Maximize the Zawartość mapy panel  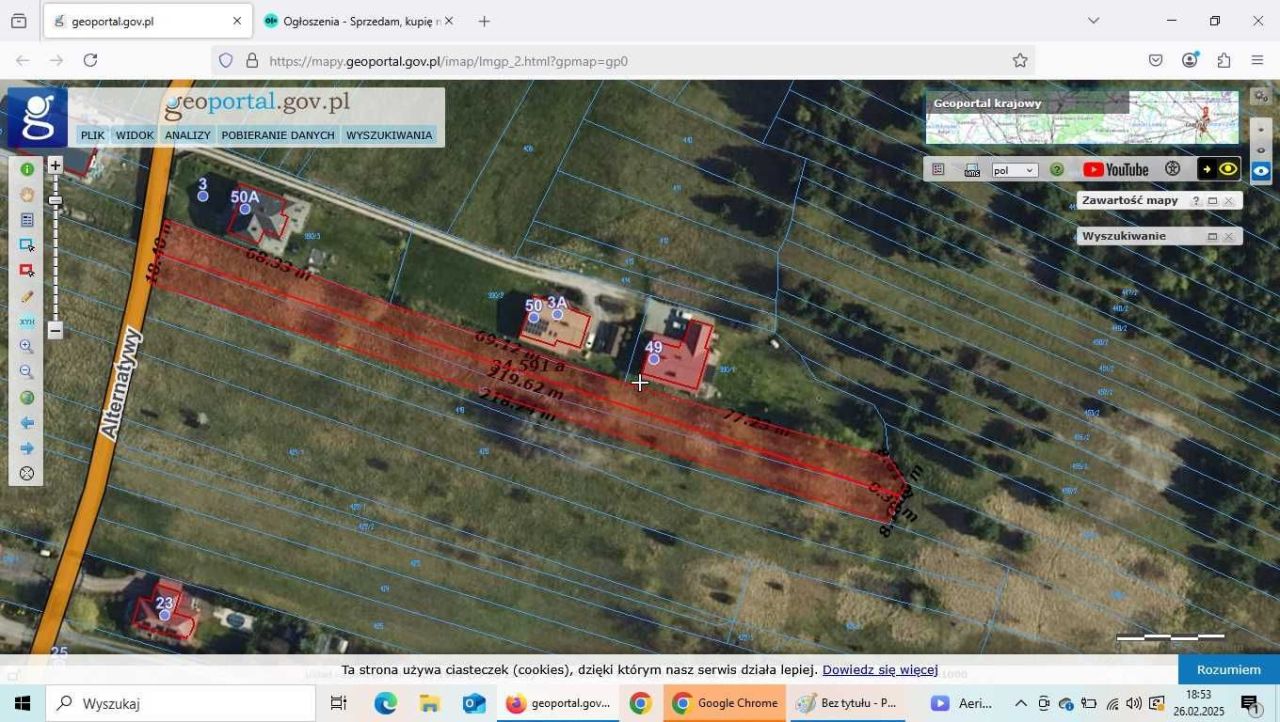point(1212,201)
